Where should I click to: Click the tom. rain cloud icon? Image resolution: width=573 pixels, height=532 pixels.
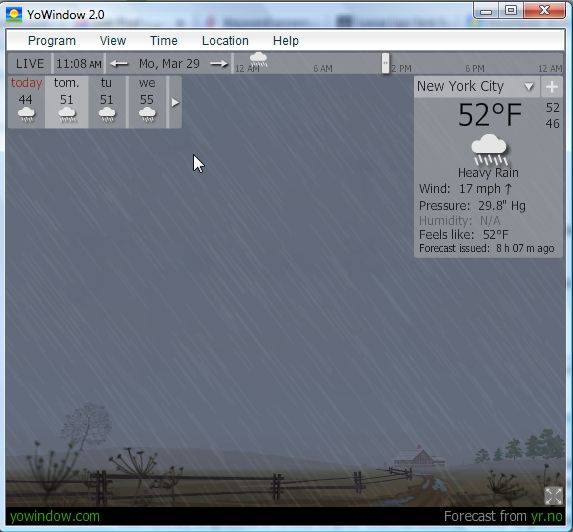pos(67,115)
